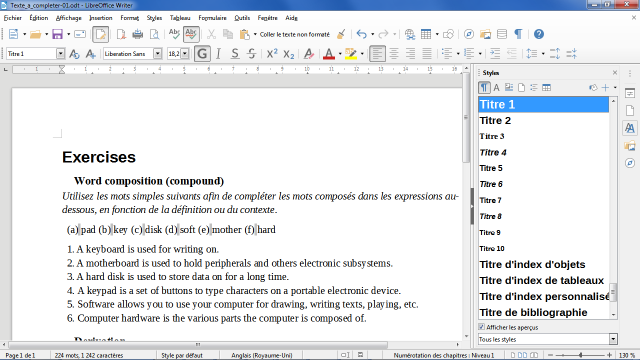Open the highlight color dropdown arrow
640x360 pixels.
click(362, 54)
